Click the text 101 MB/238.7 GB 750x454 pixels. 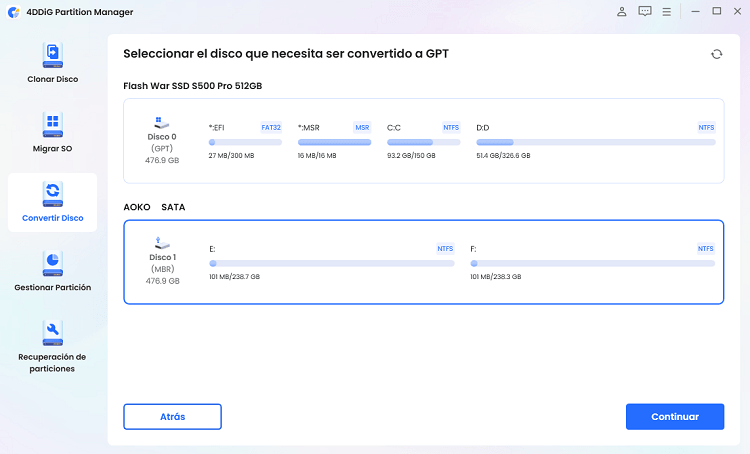[234, 277]
